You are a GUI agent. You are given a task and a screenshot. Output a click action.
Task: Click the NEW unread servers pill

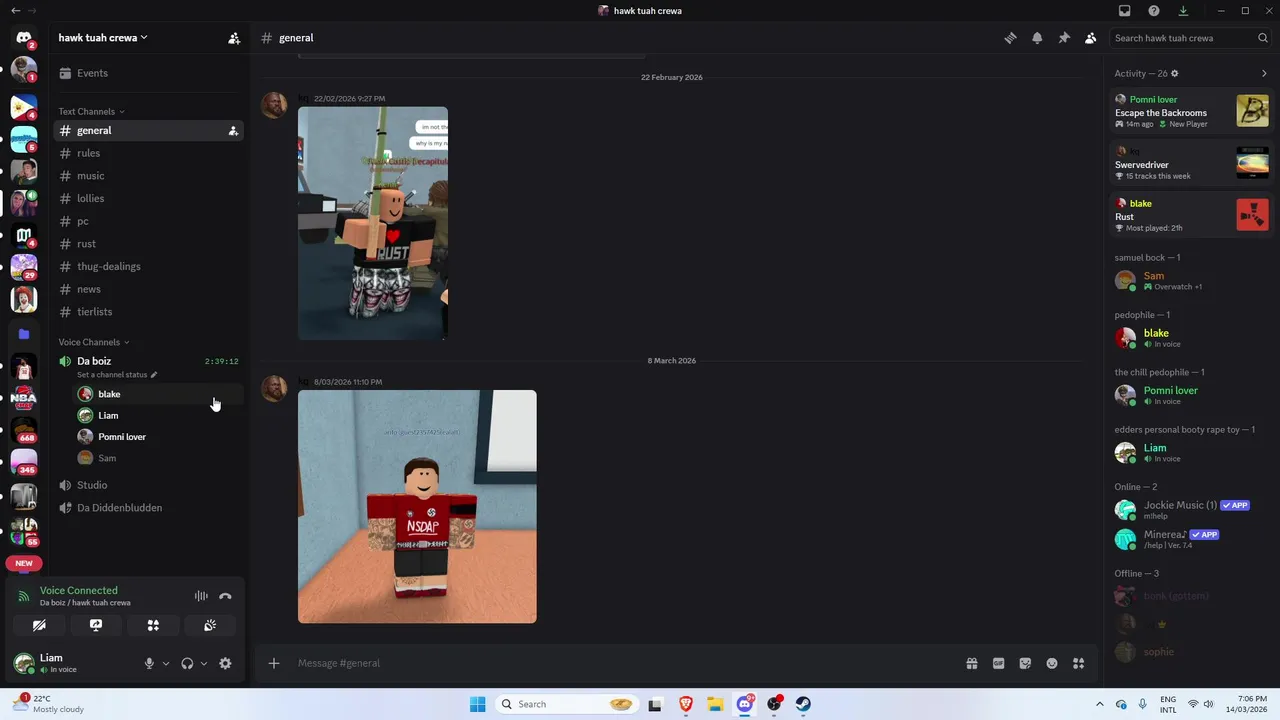point(24,563)
